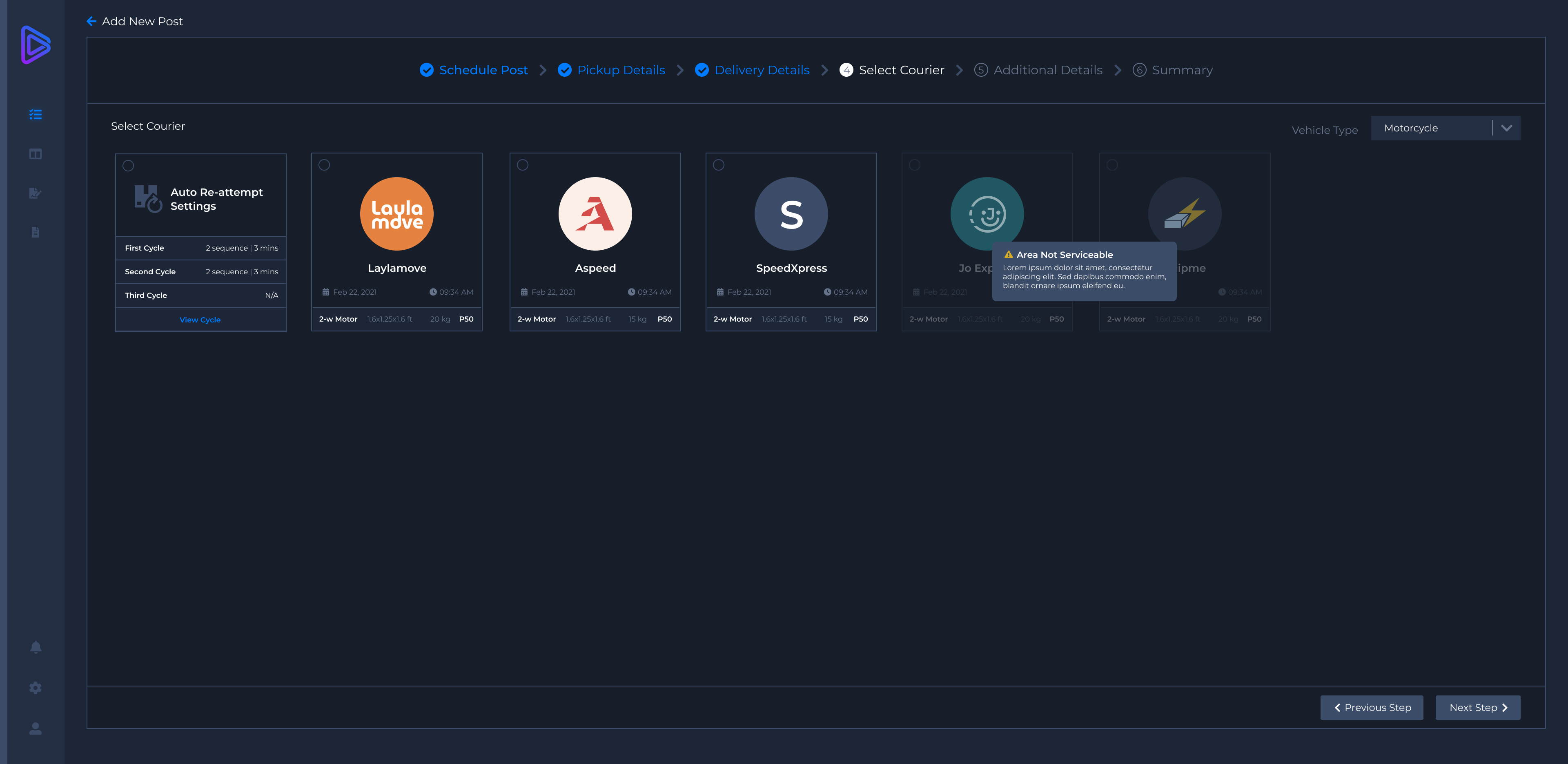Image resolution: width=1568 pixels, height=764 pixels.
Task: Click the Select Courier section heading
Action: tap(148, 126)
